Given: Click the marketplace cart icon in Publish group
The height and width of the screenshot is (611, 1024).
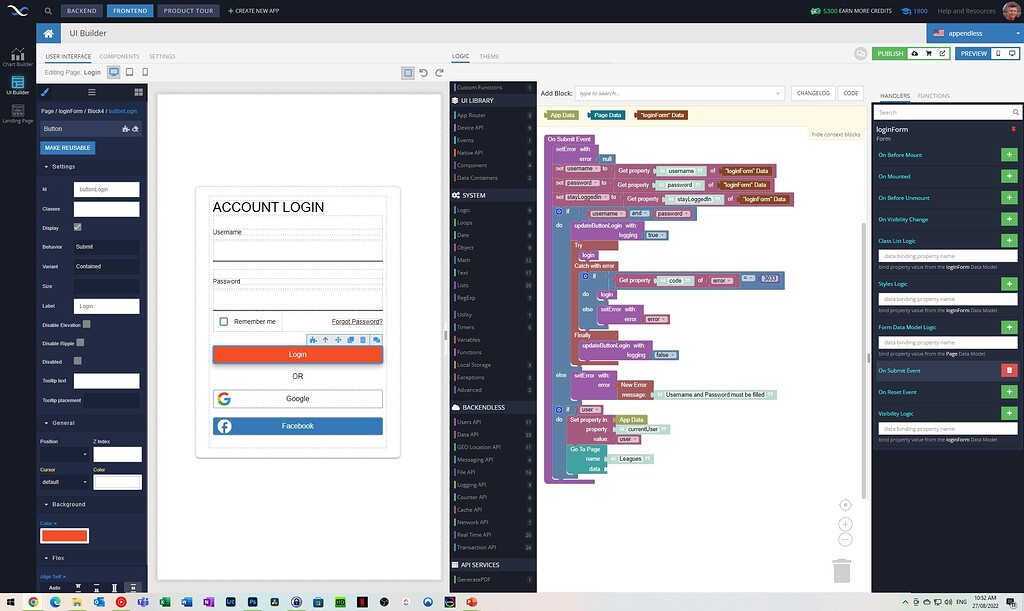Looking at the screenshot, I should [x=929, y=53].
